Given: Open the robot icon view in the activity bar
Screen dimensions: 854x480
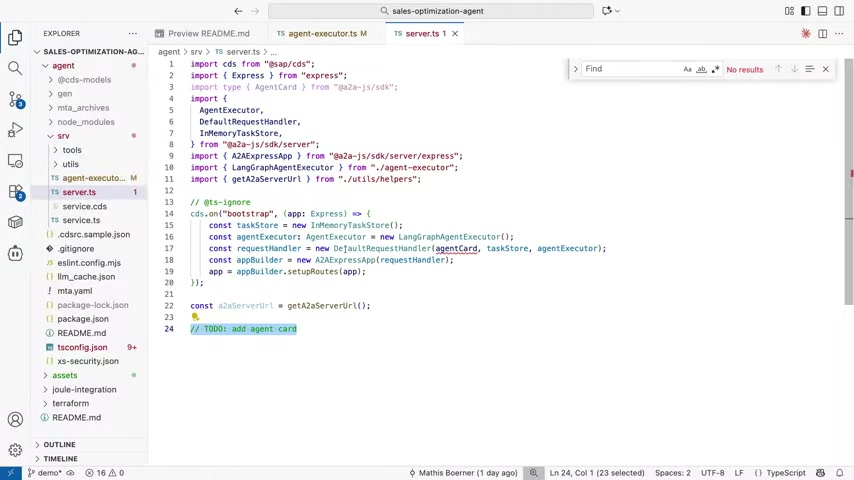Looking at the screenshot, I should pos(15,253).
